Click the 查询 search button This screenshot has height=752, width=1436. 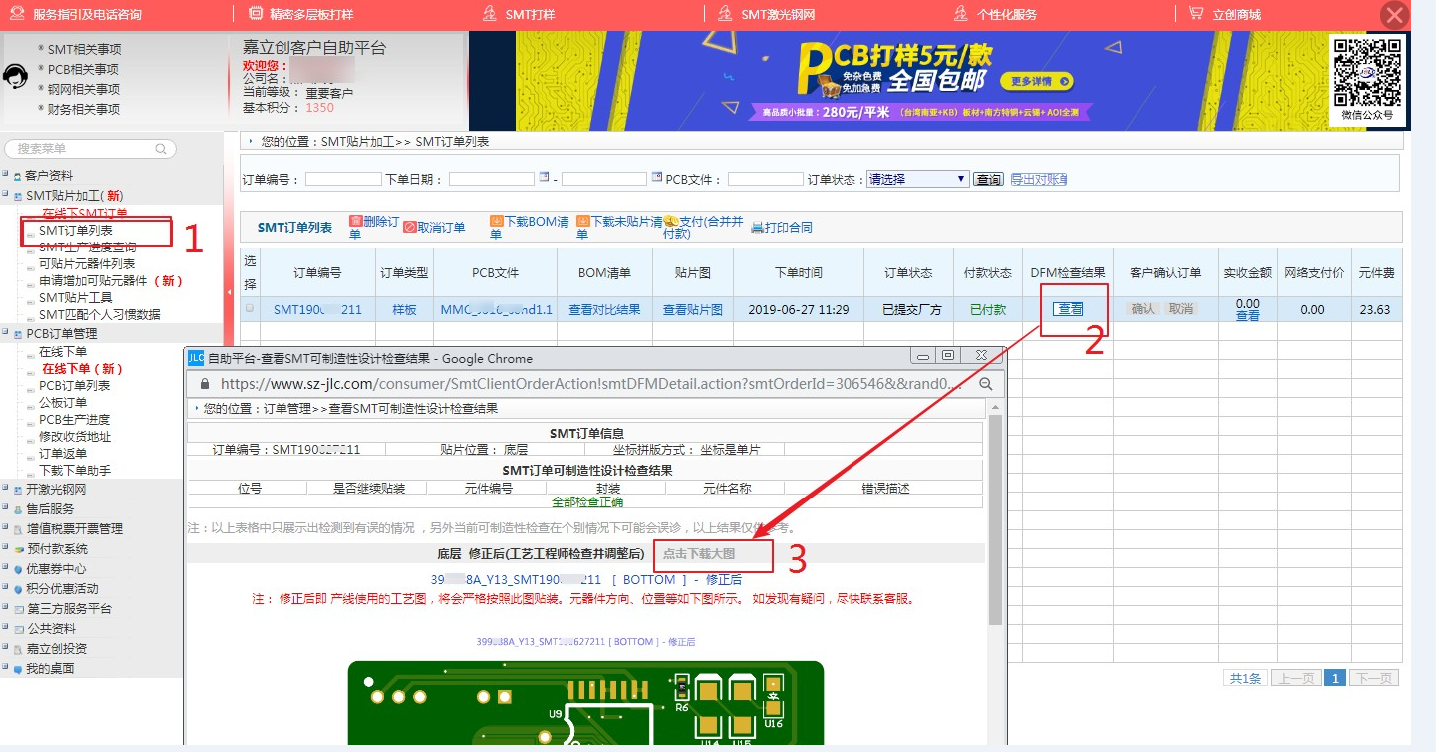(988, 179)
